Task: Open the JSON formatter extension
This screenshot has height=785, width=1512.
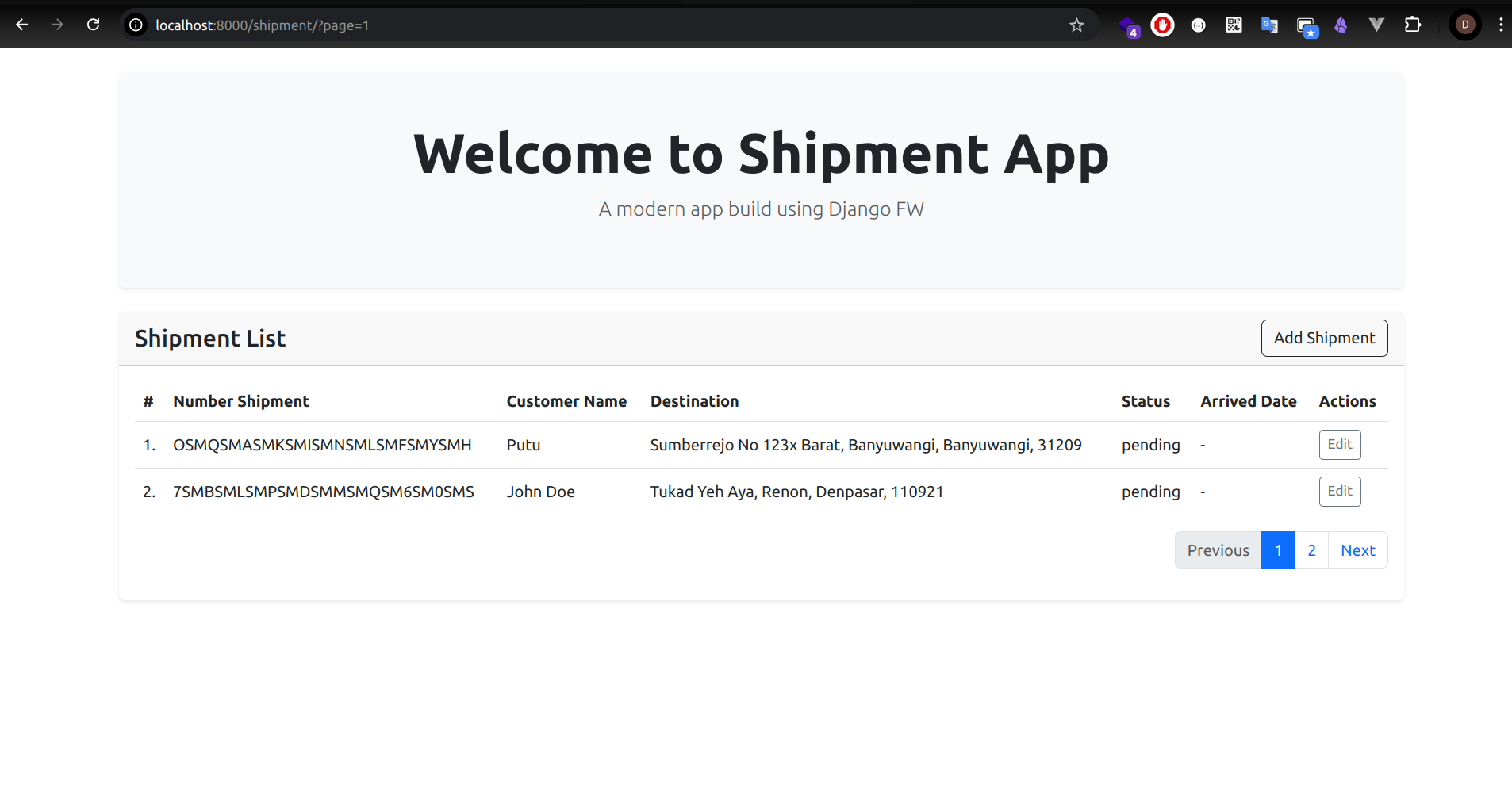Action: 1197,25
